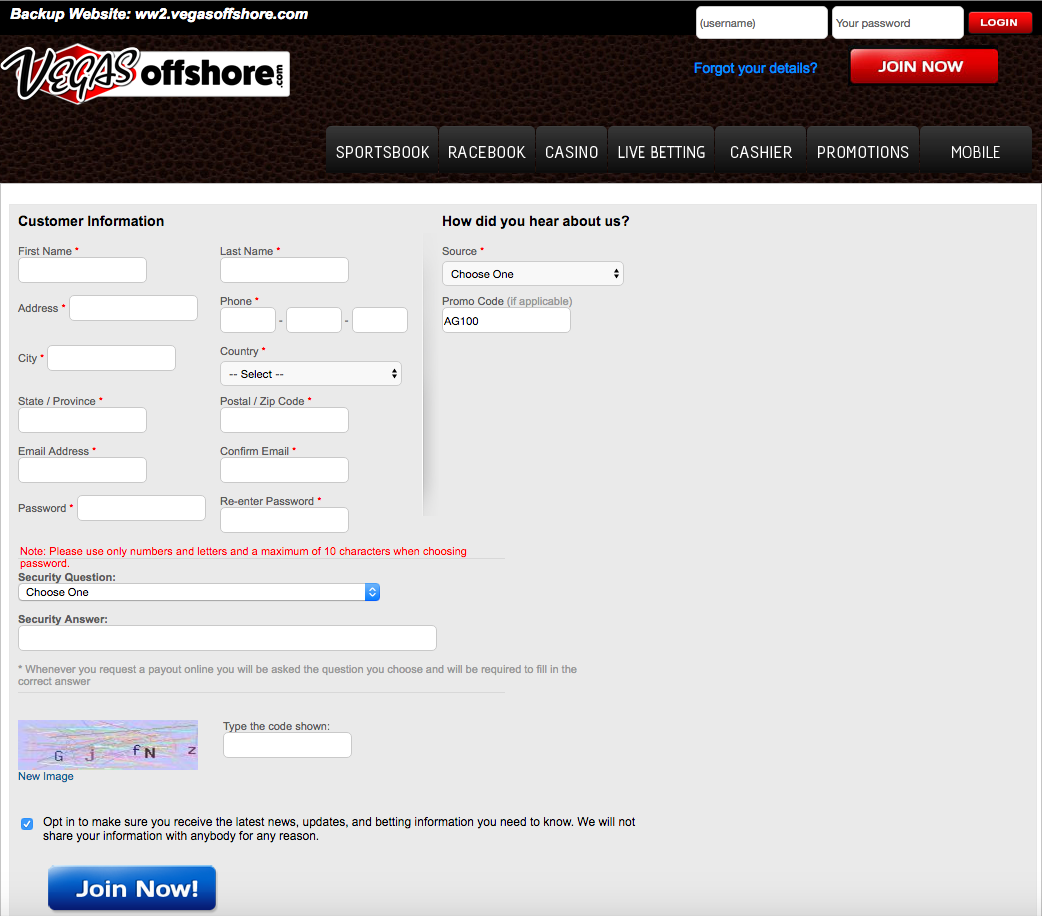This screenshot has height=916, width=1042.
Task: Open the Cashier page
Action: pos(761,152)
